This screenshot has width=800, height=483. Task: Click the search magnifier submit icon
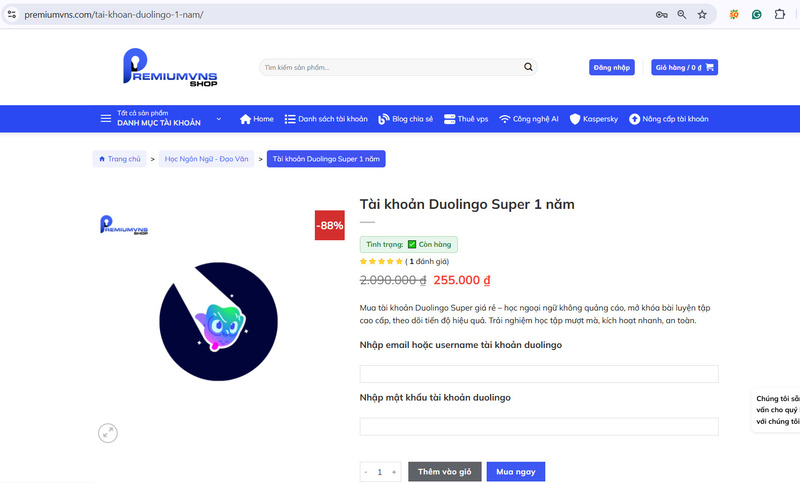(x=528, y=67)
